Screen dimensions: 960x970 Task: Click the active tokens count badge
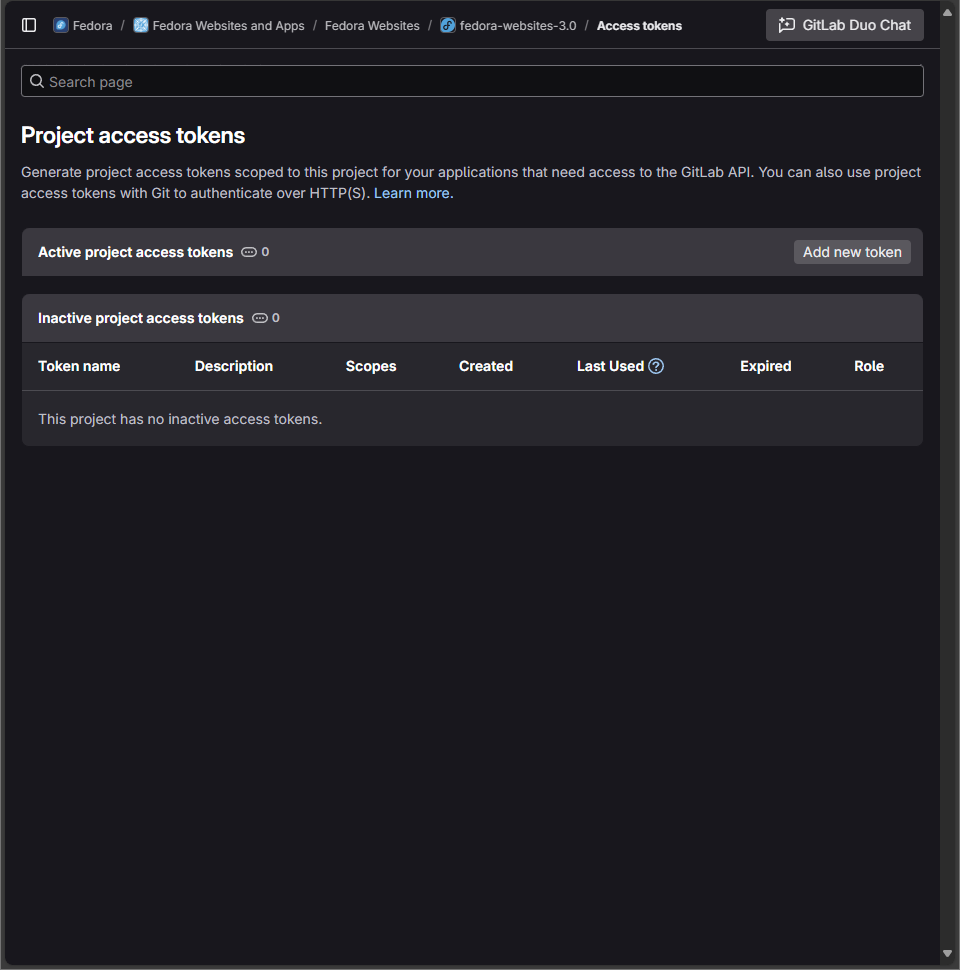(254, 252)
